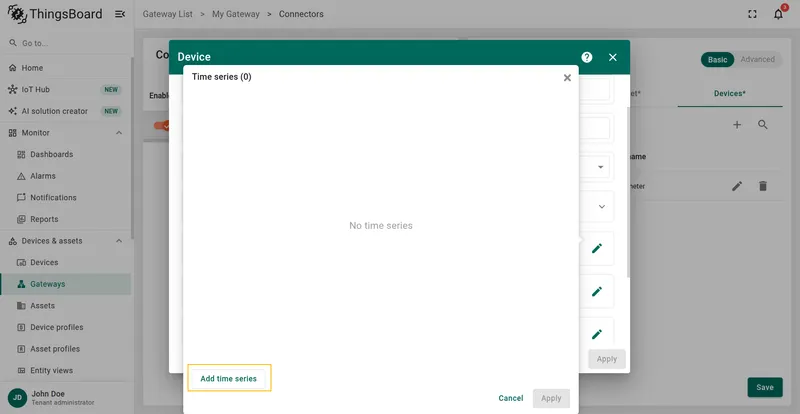Open Assets page

pos(65,306)
